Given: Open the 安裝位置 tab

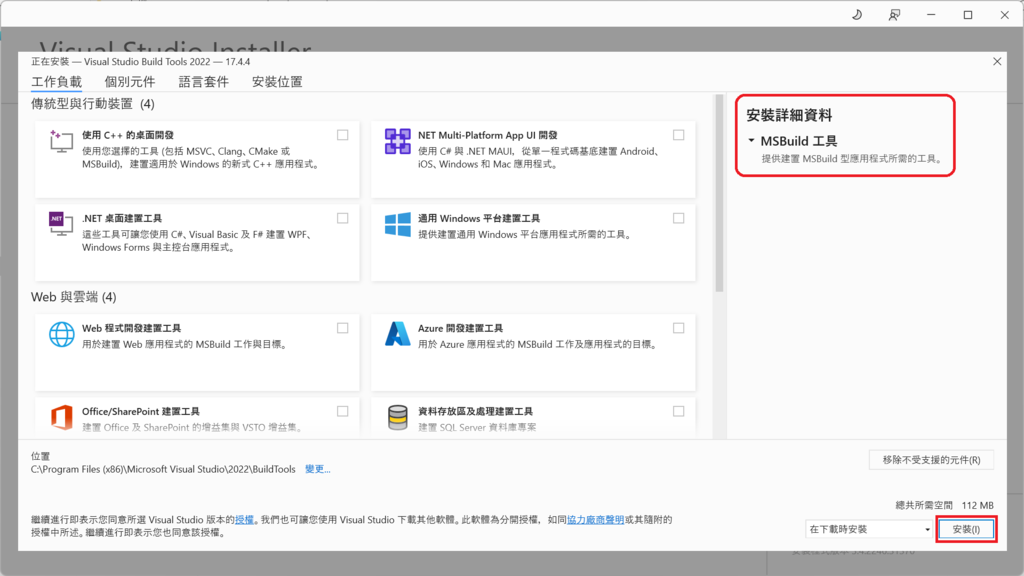Looking at the screenshot, I should [277, 82].
